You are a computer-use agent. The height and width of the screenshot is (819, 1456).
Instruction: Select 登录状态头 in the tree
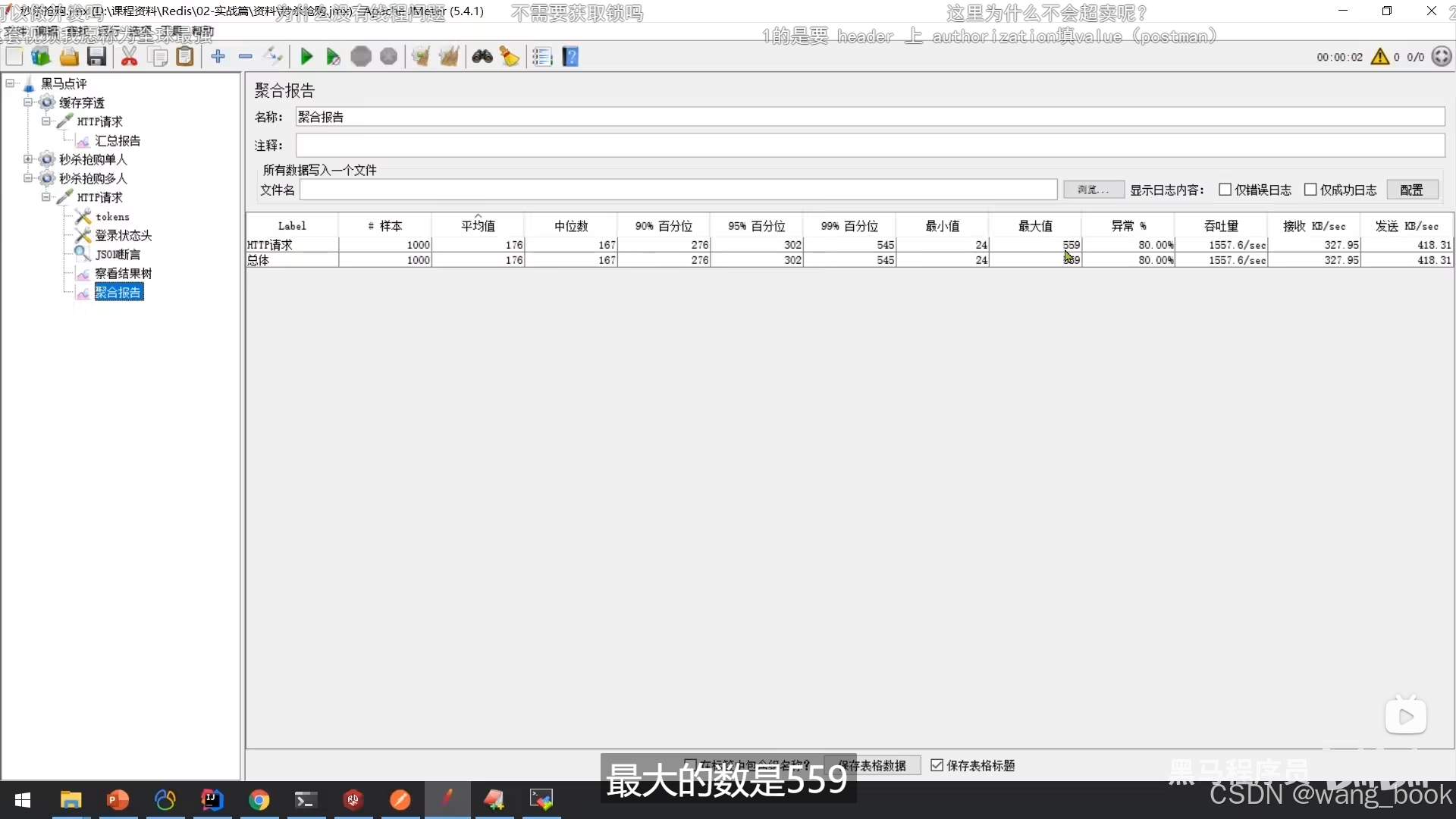124,235
